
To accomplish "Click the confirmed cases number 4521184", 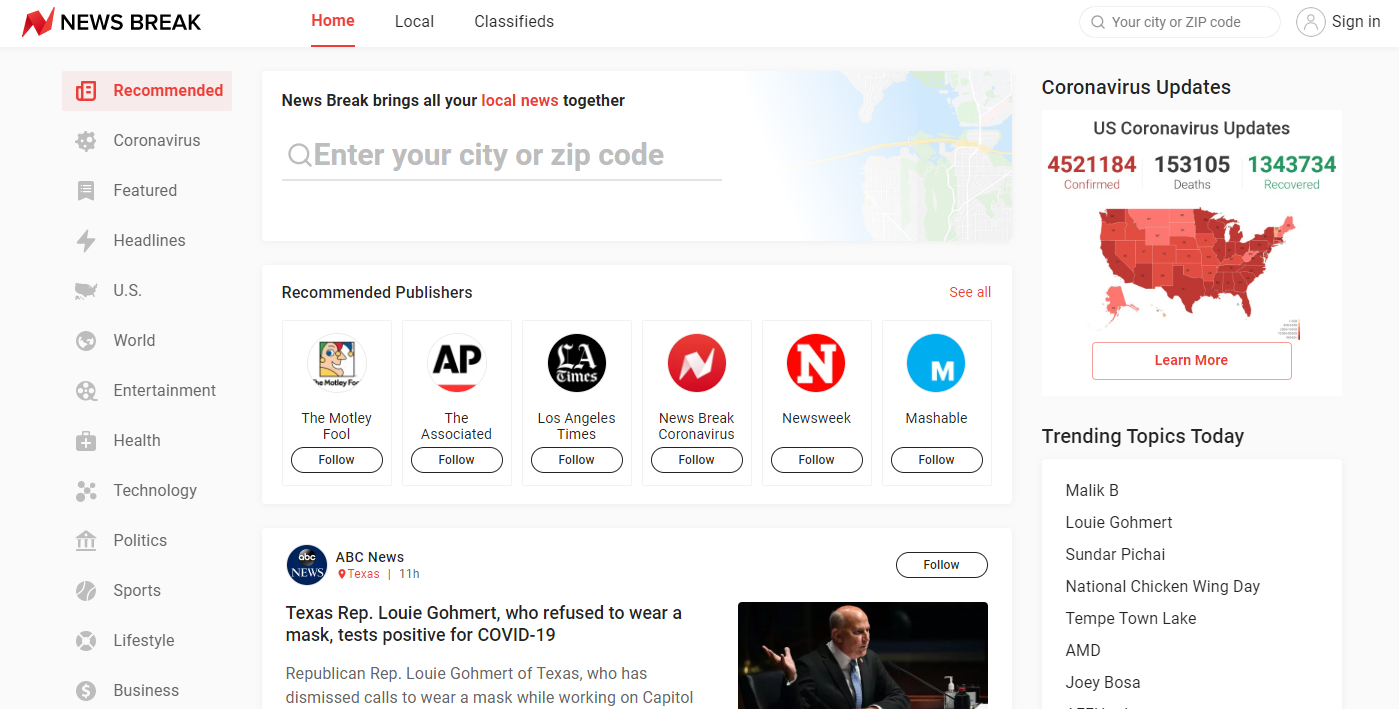I will (x=1092, y=164).
